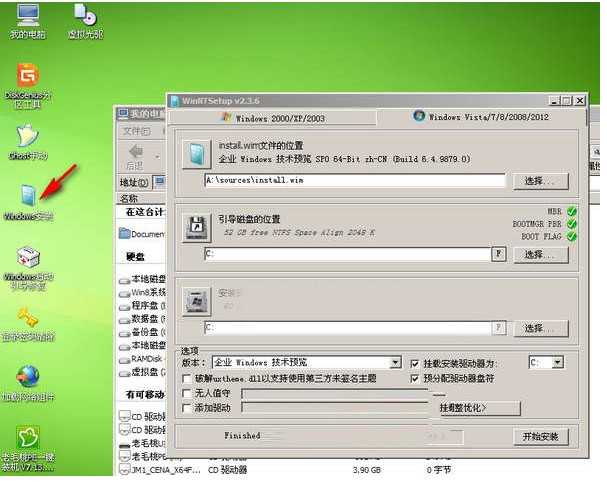Open the 我的电脑 desktop icon

pyautogui.click(x=27, y=21)
